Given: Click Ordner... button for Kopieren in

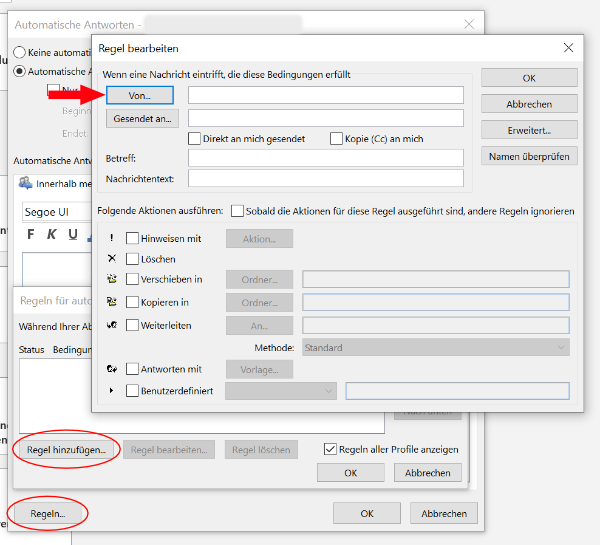Looking at the screenshot, I should tap(259, 303).
